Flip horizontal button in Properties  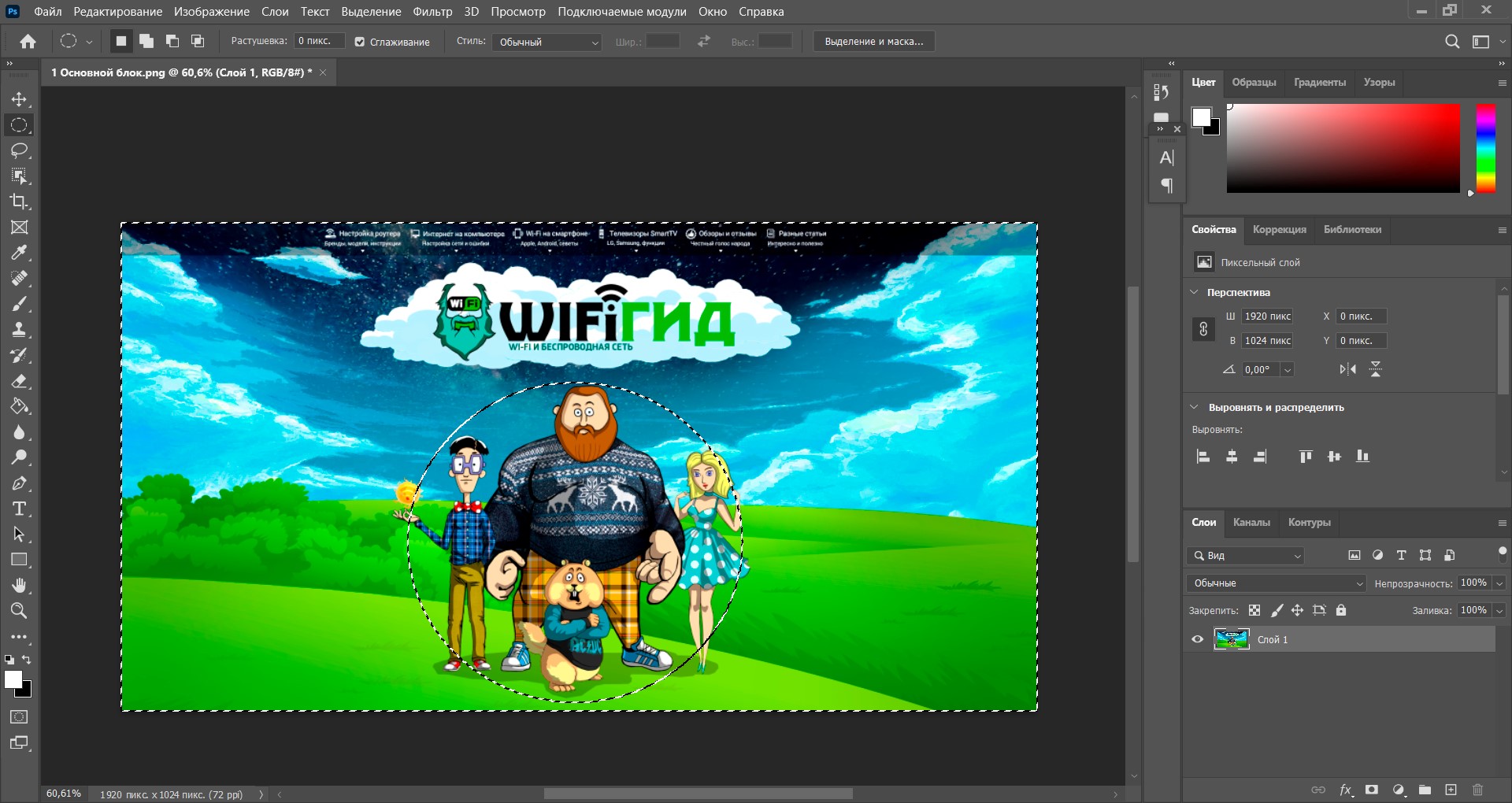pos(1348,369)
